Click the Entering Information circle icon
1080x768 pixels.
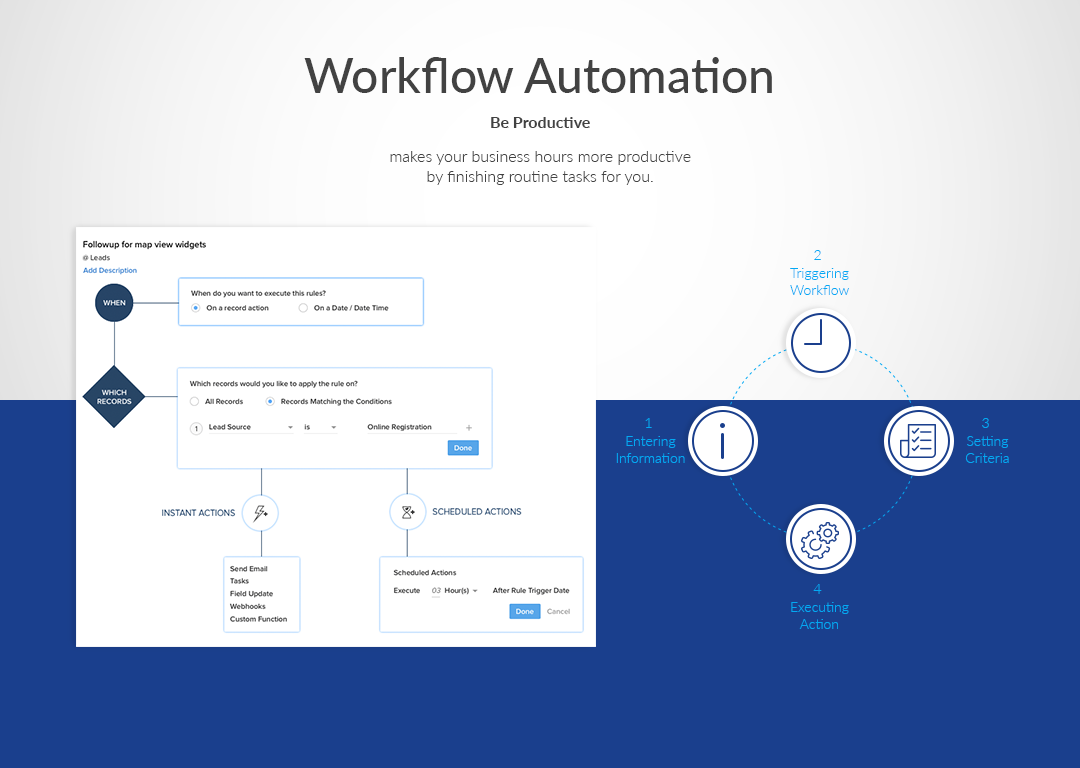tap(723, 441)
